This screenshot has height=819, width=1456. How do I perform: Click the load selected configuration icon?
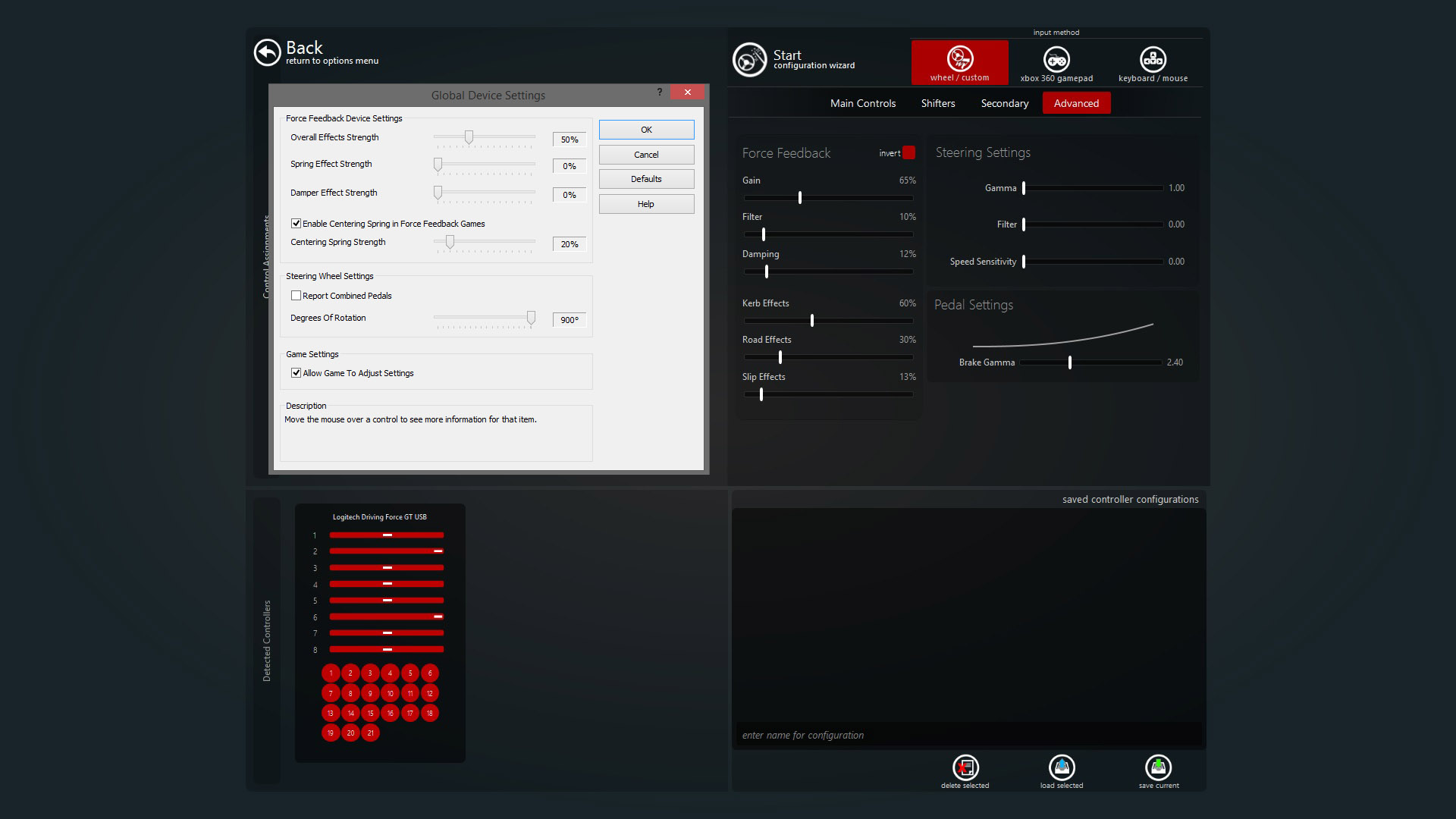(x=1062, y=767)
